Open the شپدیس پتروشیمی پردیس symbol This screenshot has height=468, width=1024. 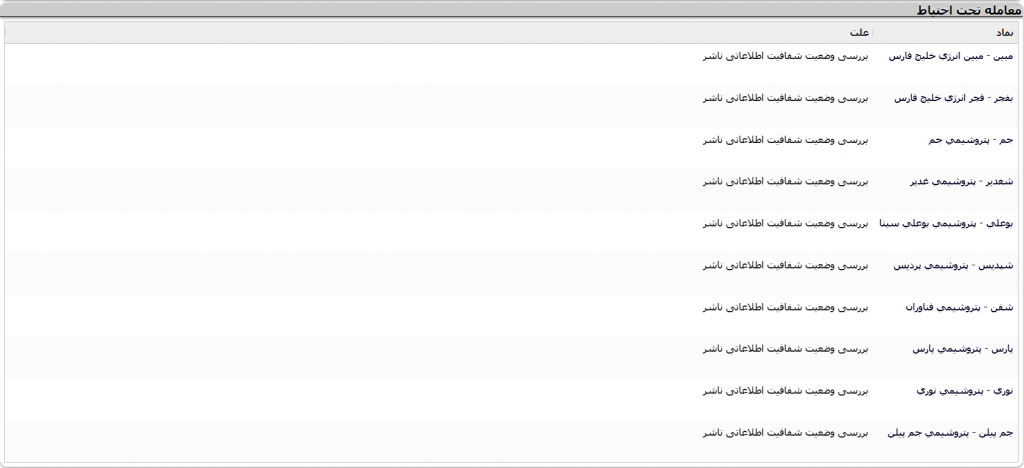[x=953, y=266]
